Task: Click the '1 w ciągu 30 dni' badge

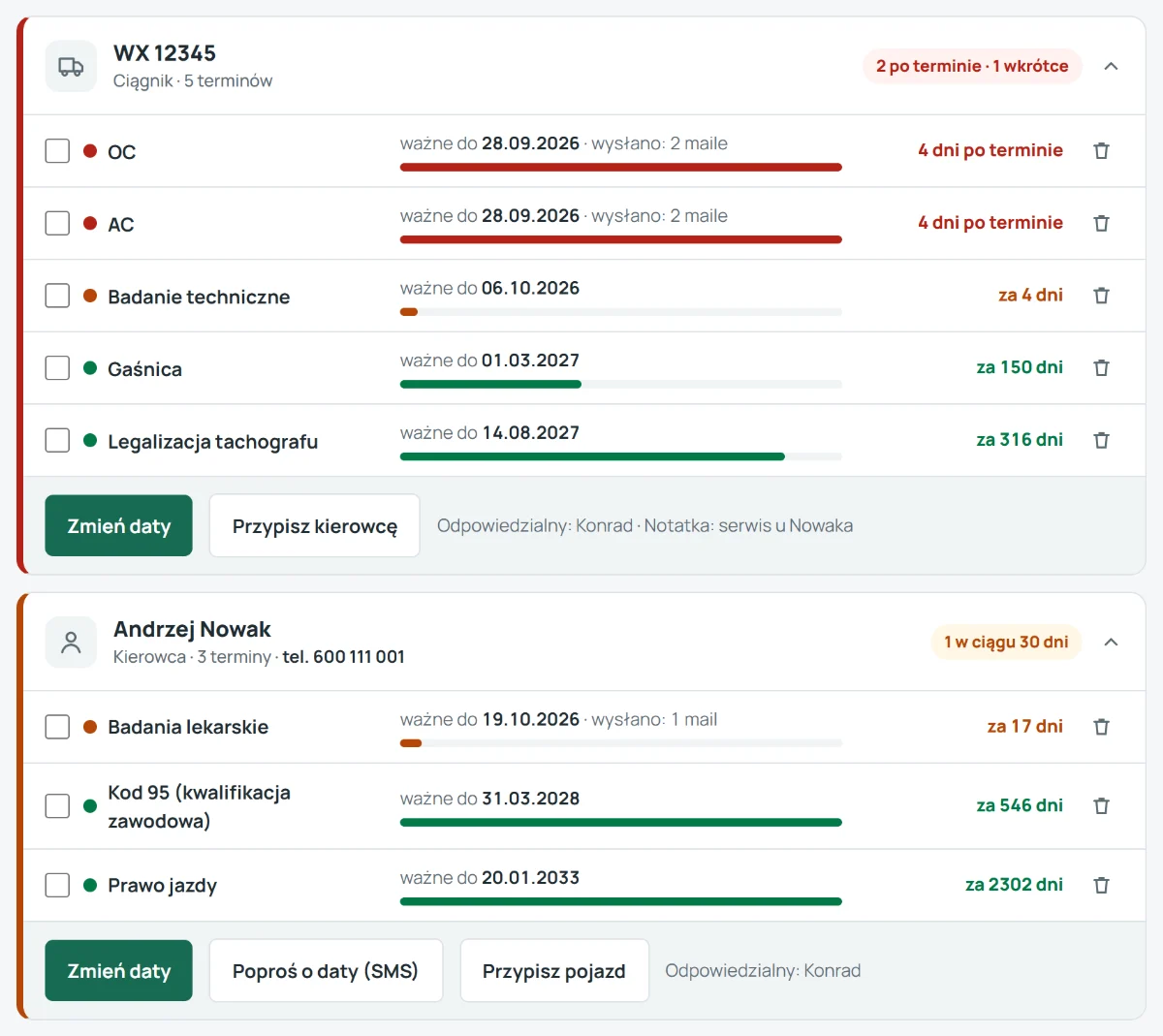Action: pos(1006,642)
